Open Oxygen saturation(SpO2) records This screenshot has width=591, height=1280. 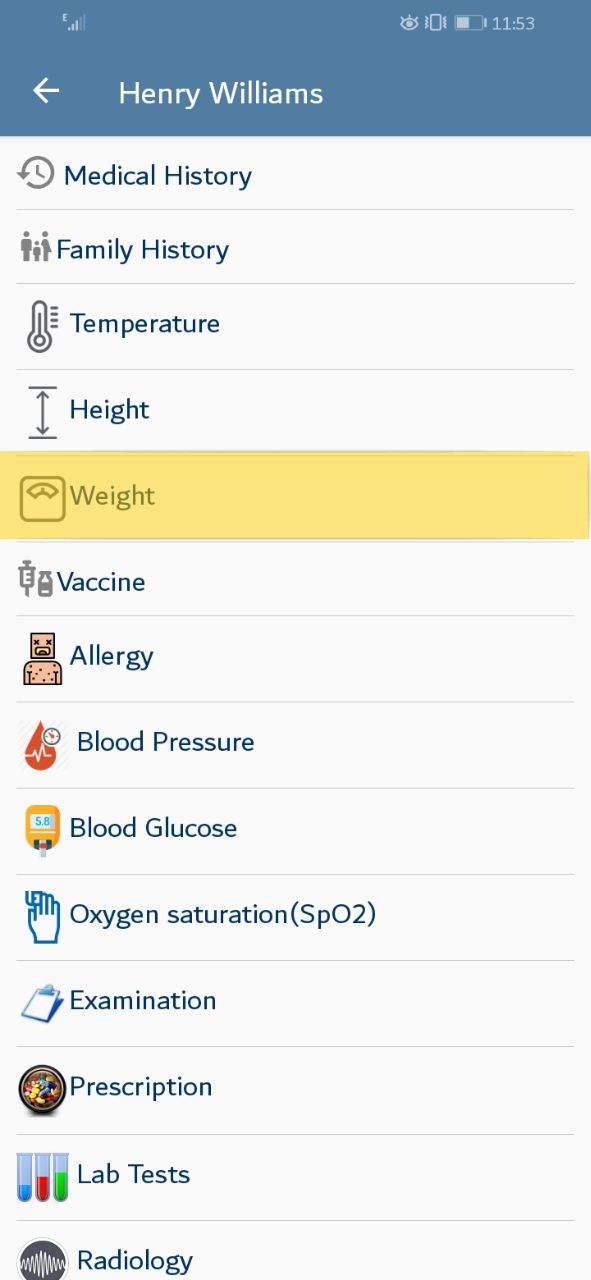pyautogui.click(x=295, y=918)
